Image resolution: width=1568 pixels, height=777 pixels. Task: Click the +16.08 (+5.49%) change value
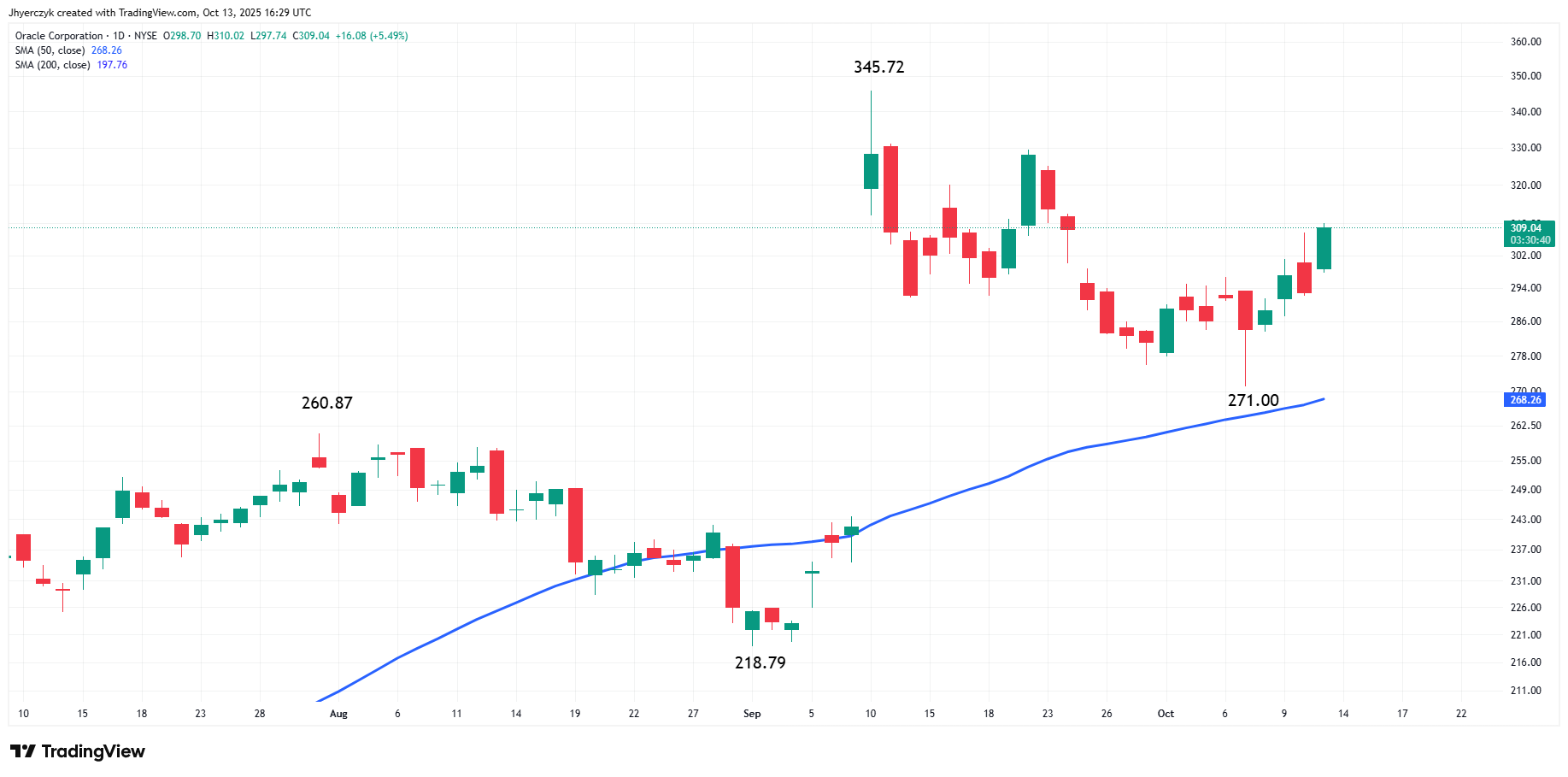pyautogui.click(x=372, y=36)
